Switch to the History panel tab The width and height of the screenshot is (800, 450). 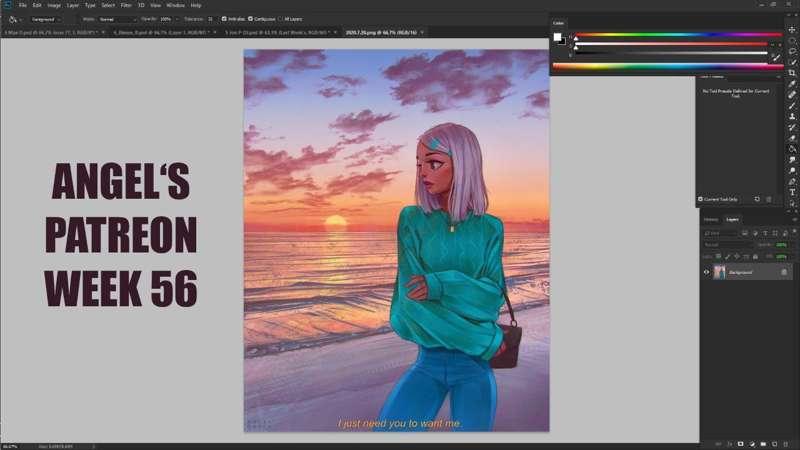711,219
